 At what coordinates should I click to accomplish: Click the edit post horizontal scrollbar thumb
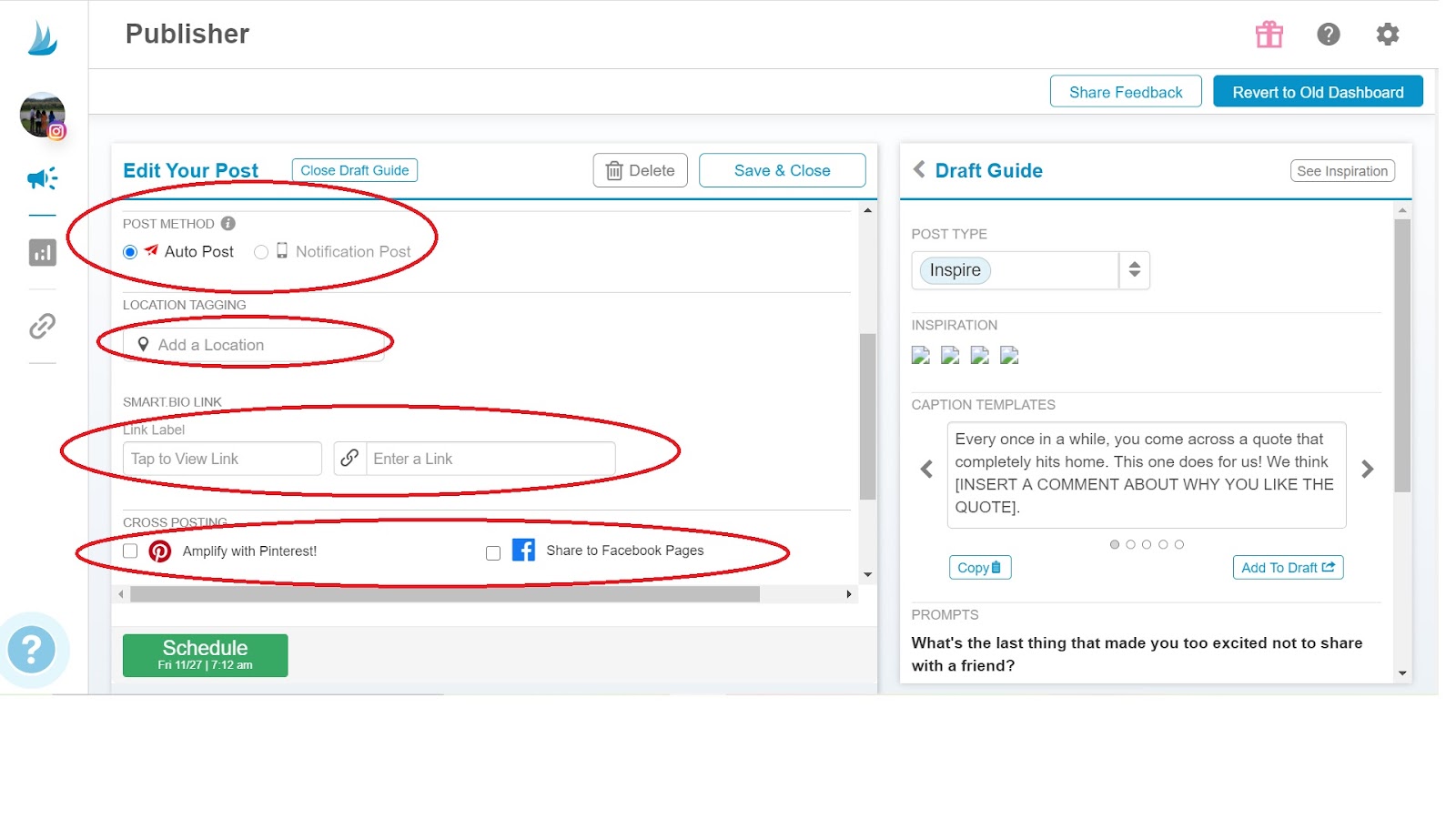[445, 594]
